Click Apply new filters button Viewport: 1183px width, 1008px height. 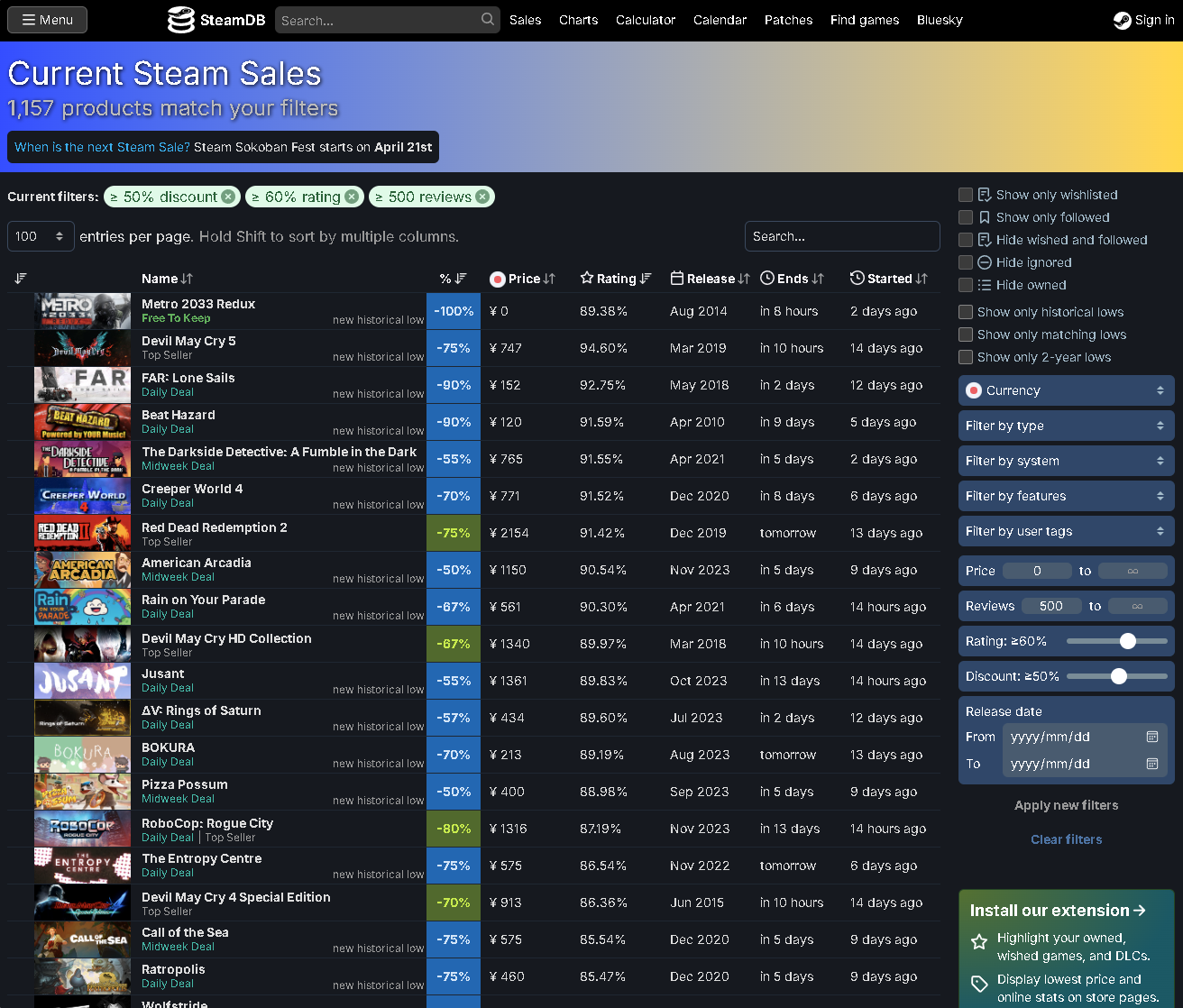click(x=1066, y=805)
